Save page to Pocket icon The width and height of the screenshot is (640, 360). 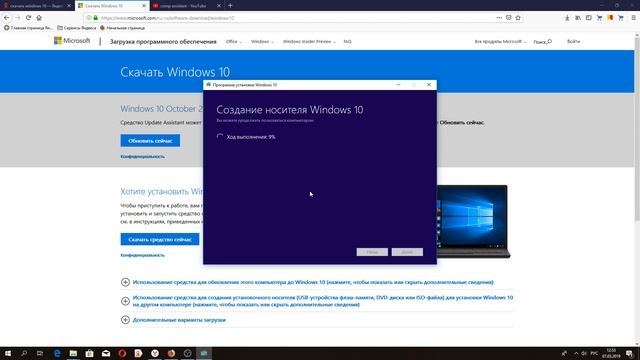pyautogui.click(x=509, y=18)
